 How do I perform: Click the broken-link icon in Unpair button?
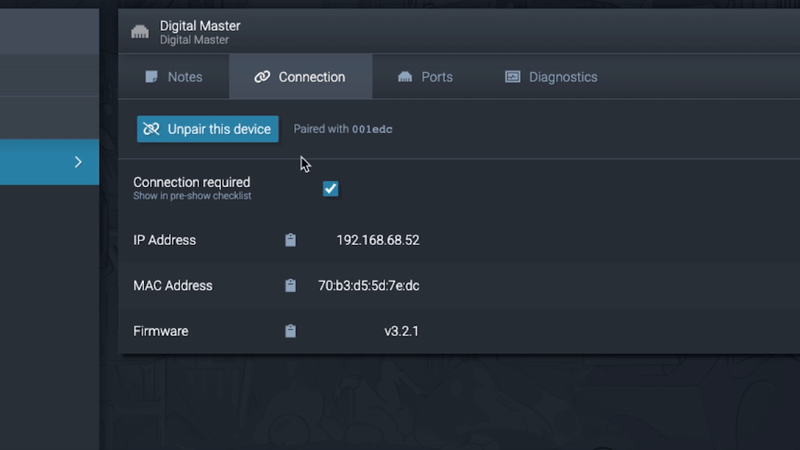tap(152, 129)
